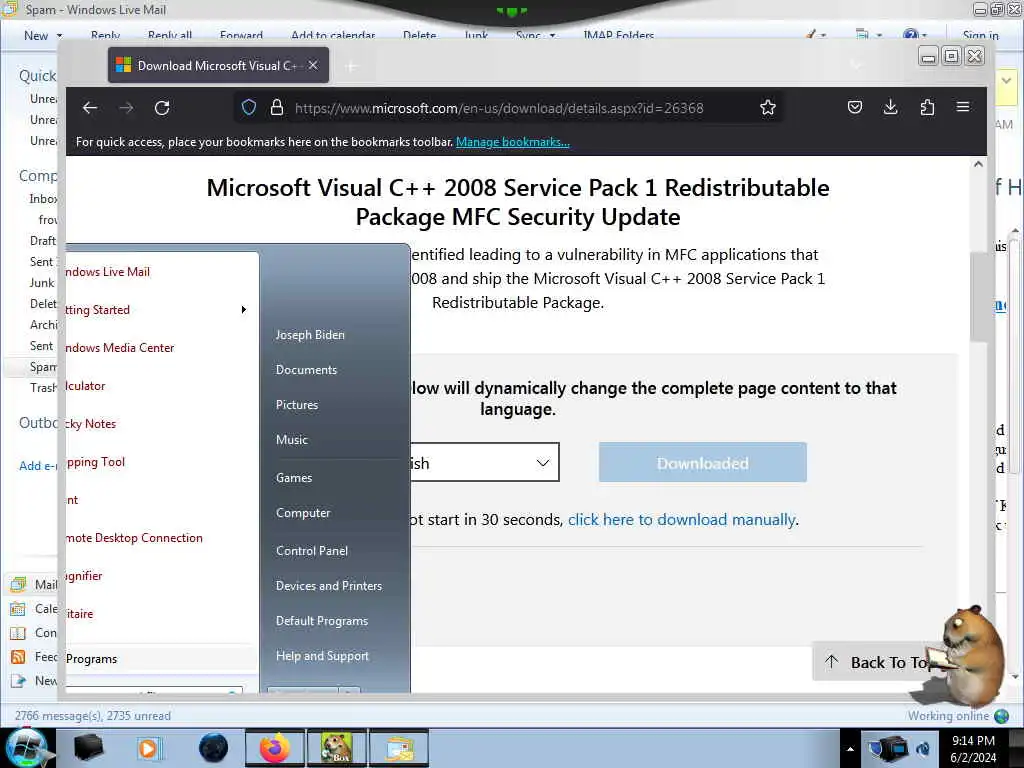Image resolution: width=1024 pixels, height=768 pixels.
Task: Click the New button in Live Mail
Action: pyautogui.click(x=35, y=35)
